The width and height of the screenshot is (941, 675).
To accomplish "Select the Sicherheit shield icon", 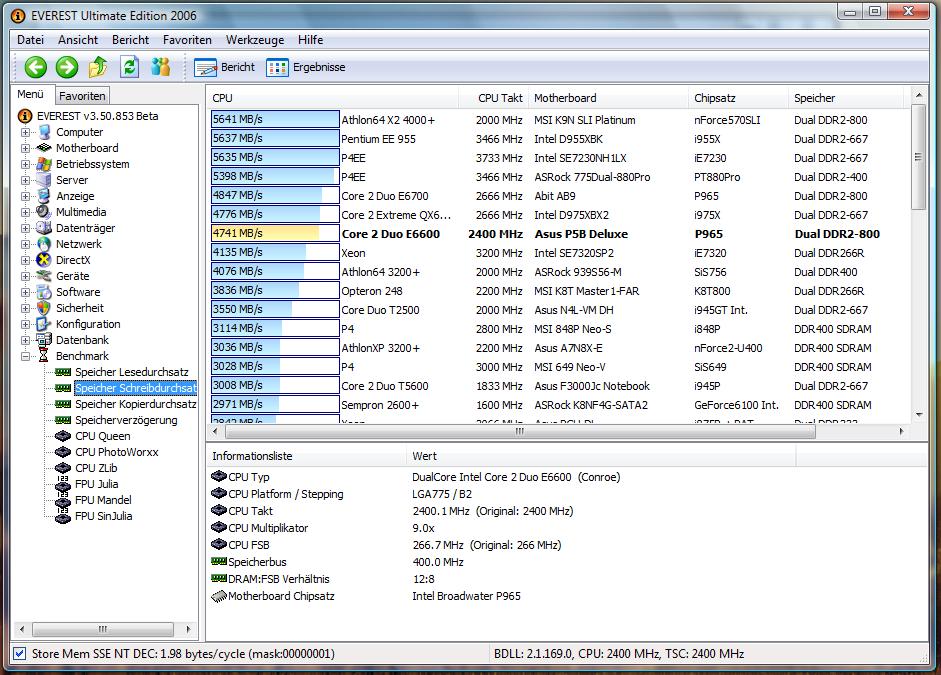I will click(x=44, y=308).
